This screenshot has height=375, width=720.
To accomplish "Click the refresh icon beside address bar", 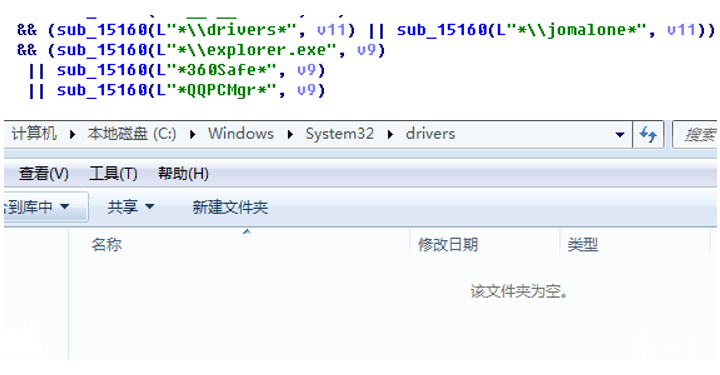I will pyautogui.click(x=648, y=134).
